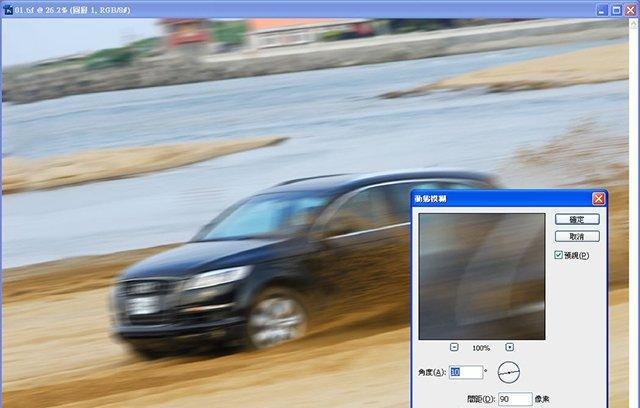Click the 像素 unit label

542,399
